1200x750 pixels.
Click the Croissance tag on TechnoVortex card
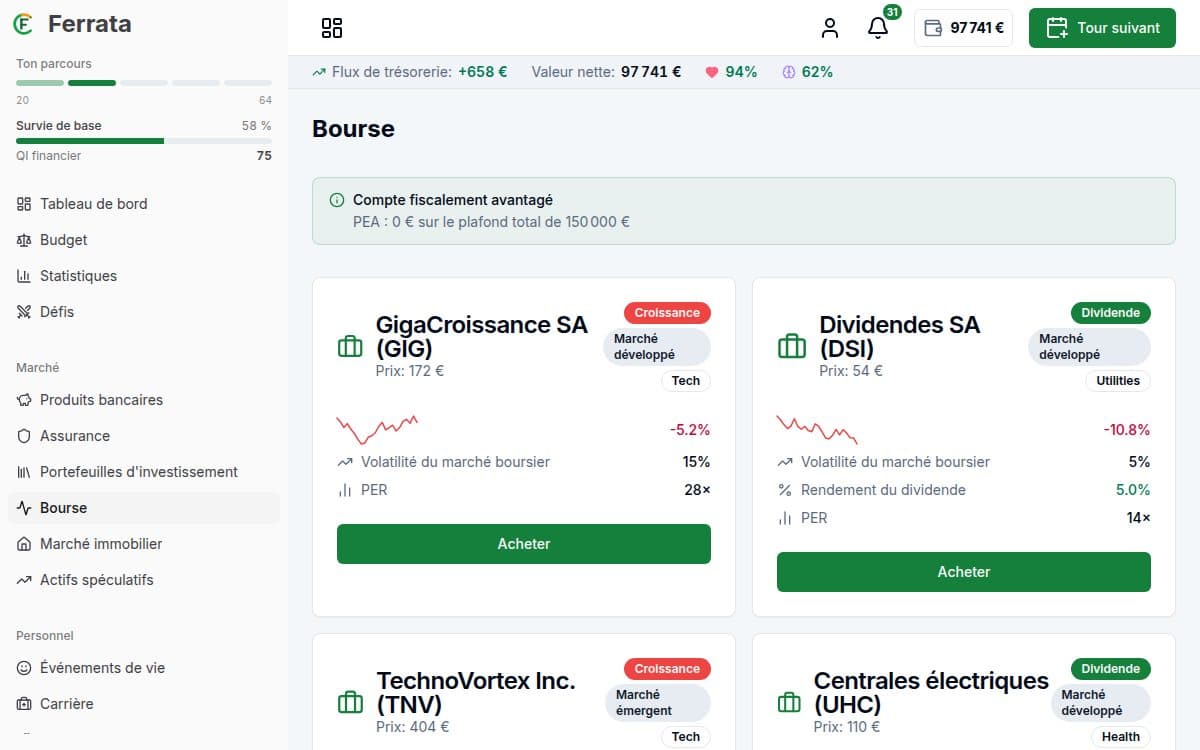click(x=667, y=669)
